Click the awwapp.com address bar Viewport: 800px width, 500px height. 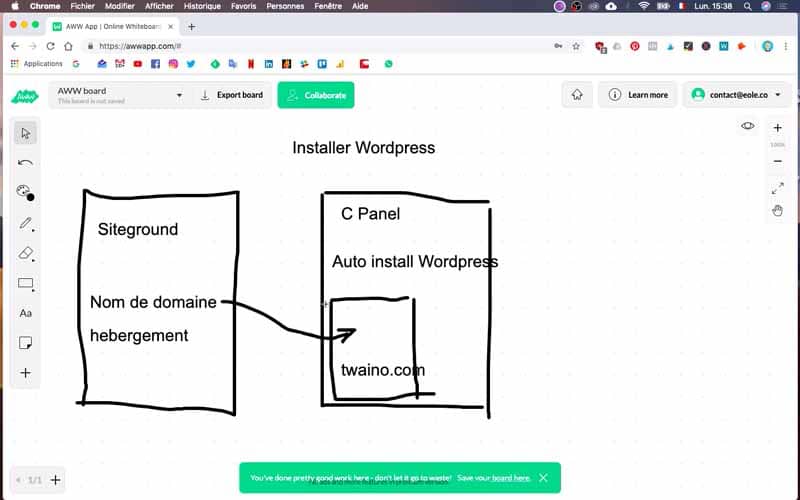(316, 46)
